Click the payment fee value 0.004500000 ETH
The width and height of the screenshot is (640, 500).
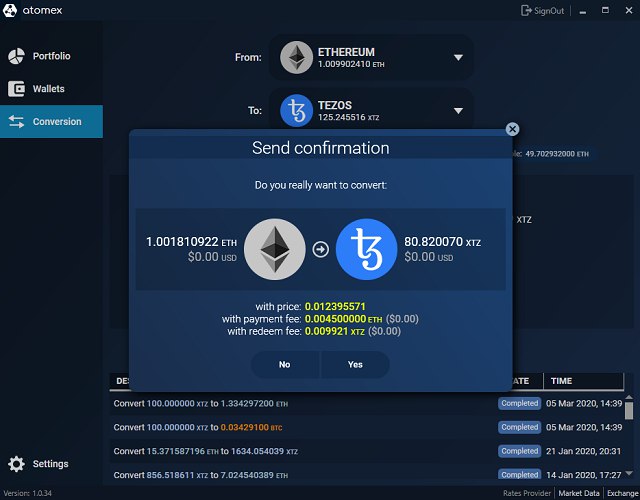tap(343, 319)
